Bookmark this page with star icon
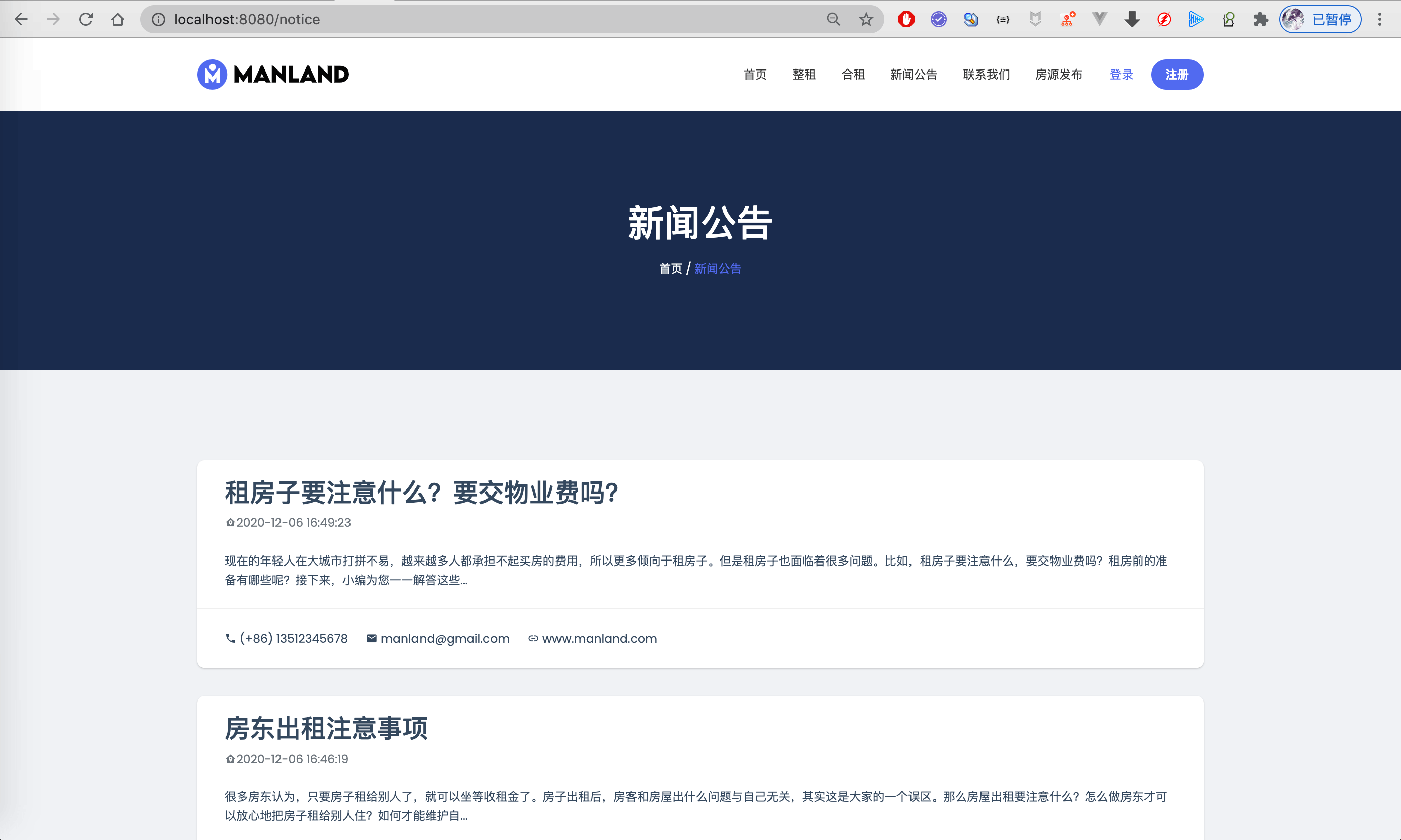1401x840 pixels. pos(866,19)
